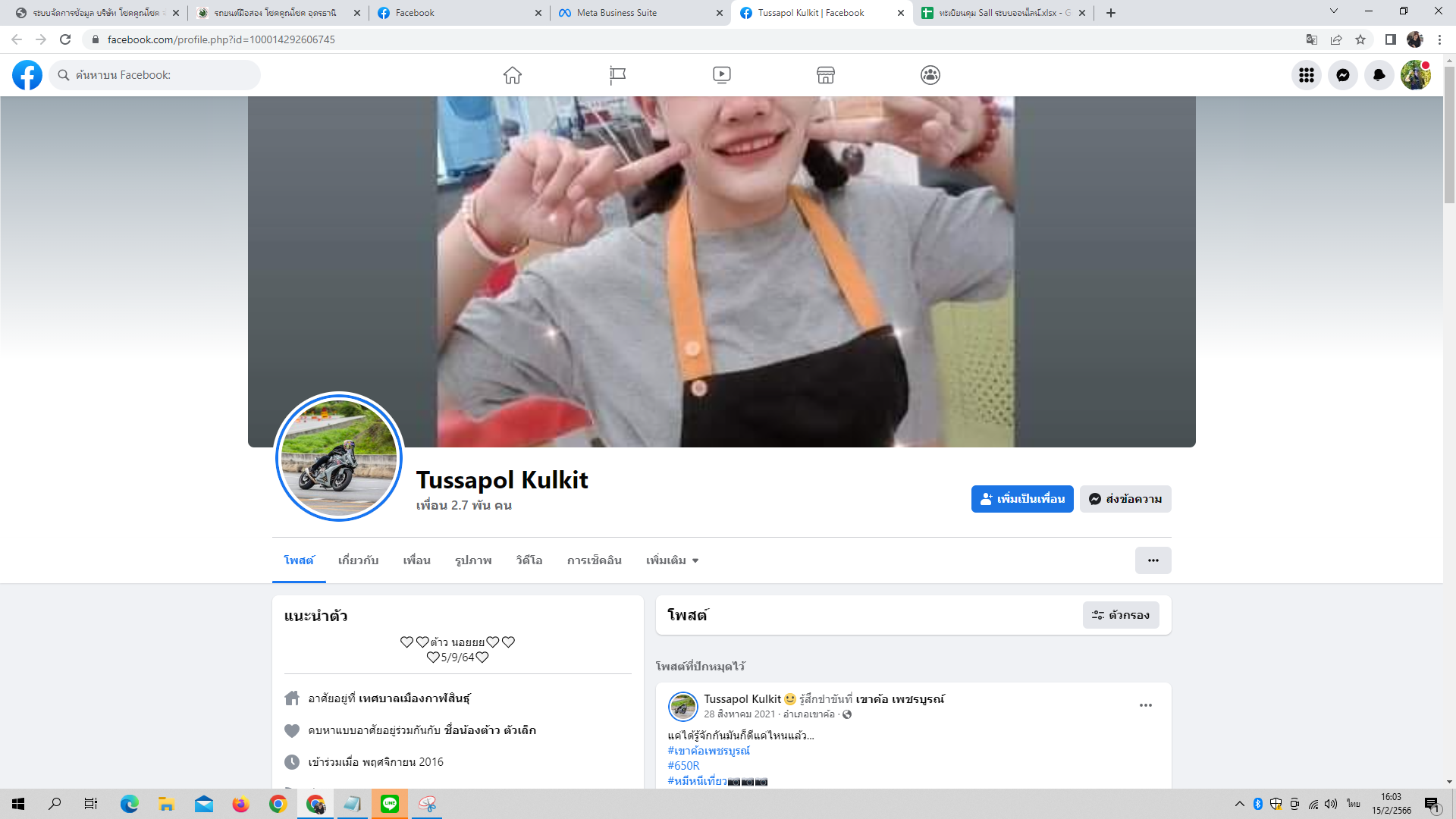The width and height of the screenshot is (1456, 819).
Task: Click the เพิ่มเป็นเพื่อน add friend button
Action: [x=1021, y=499]
